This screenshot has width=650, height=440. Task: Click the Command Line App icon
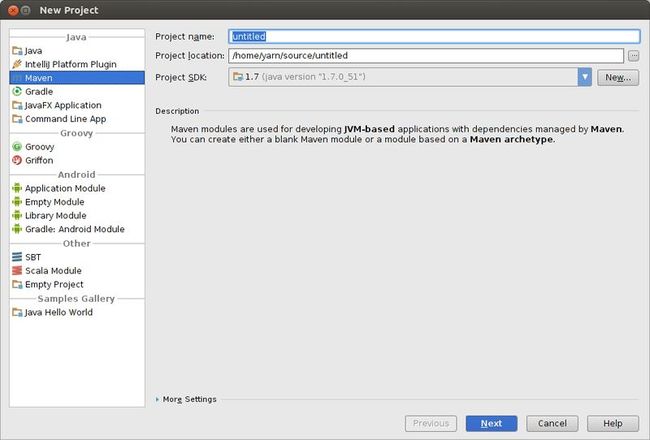17,119
